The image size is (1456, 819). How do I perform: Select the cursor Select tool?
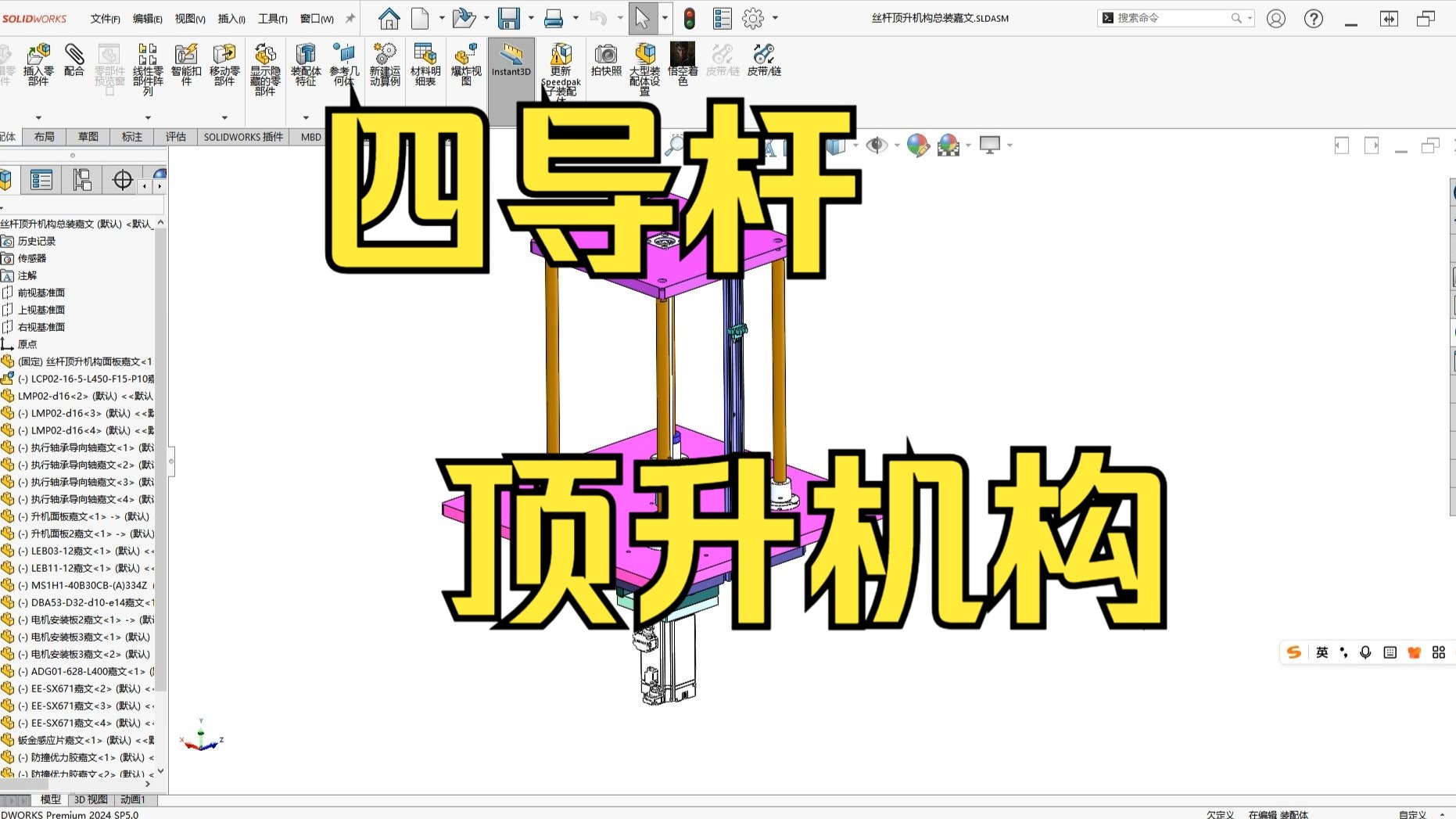pos(642,18)
